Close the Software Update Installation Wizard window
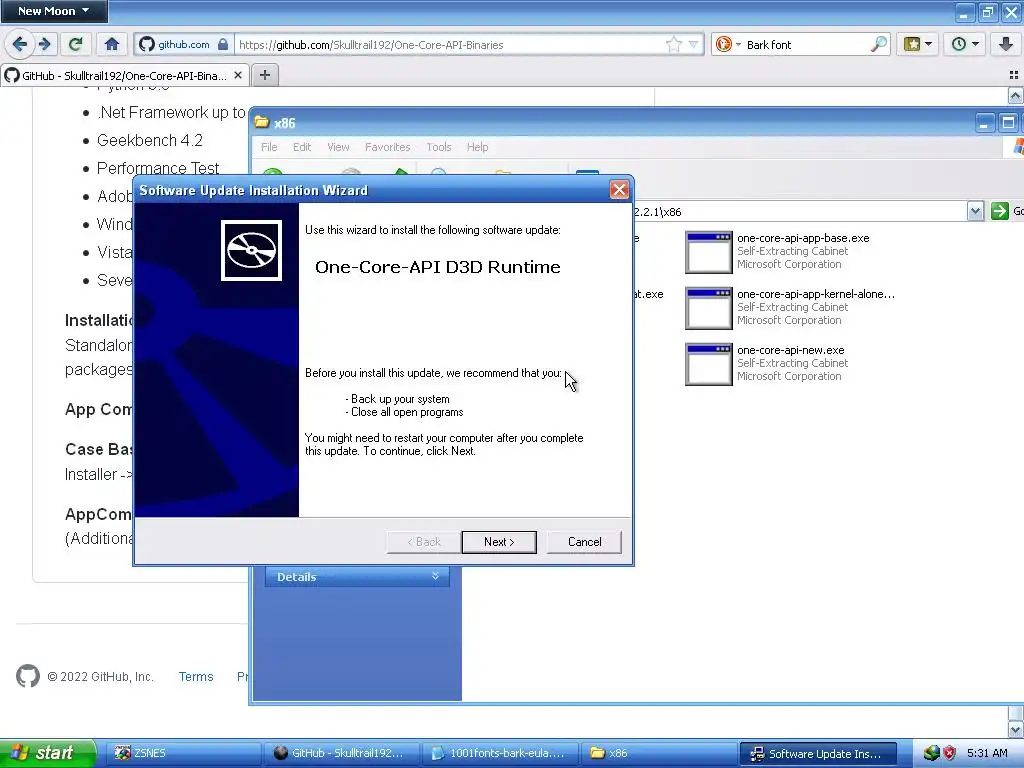Viewport: 1024px width, 768px height. point(619,190)
